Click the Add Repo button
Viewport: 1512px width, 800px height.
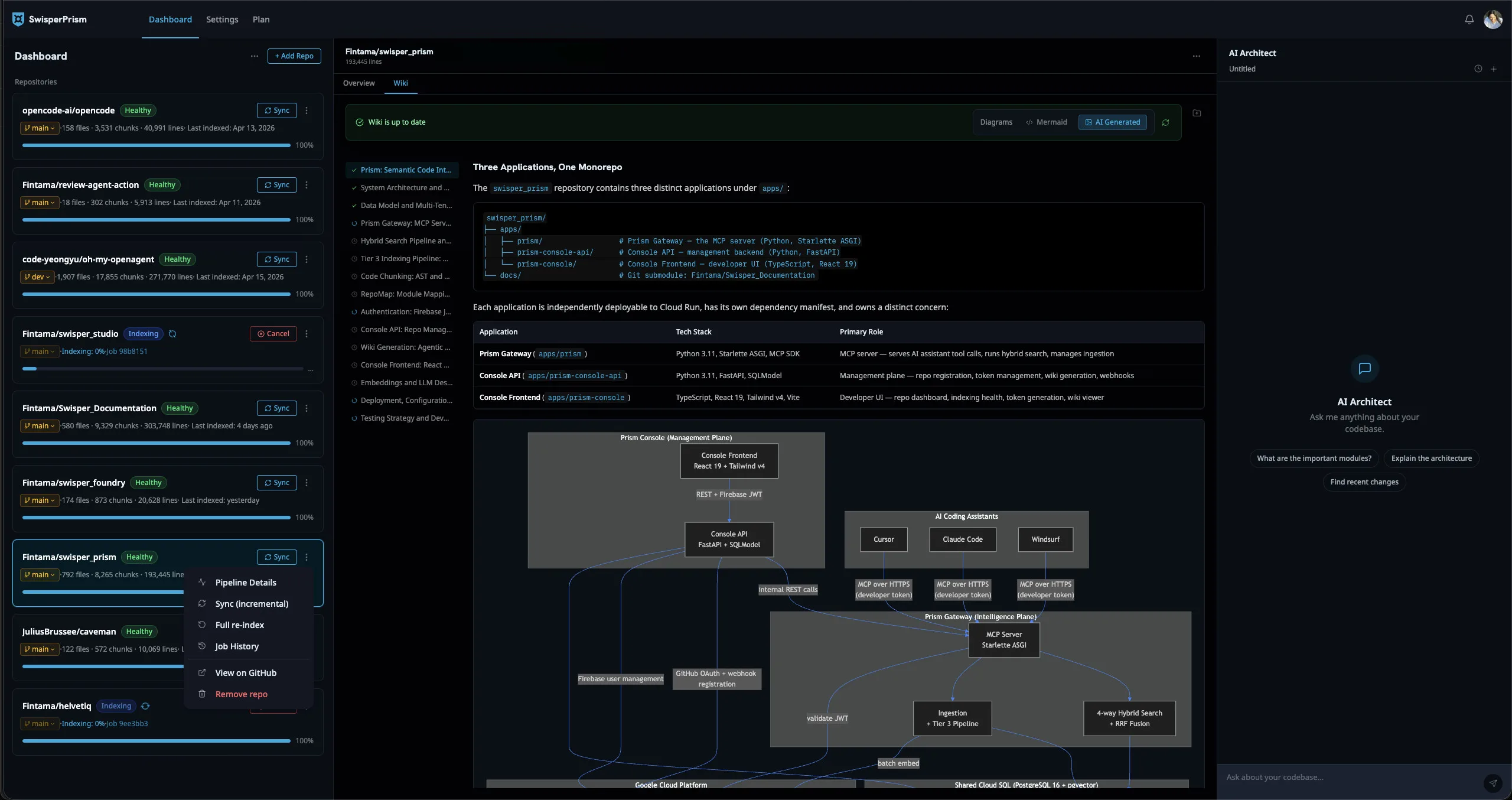tap(294, 56)
